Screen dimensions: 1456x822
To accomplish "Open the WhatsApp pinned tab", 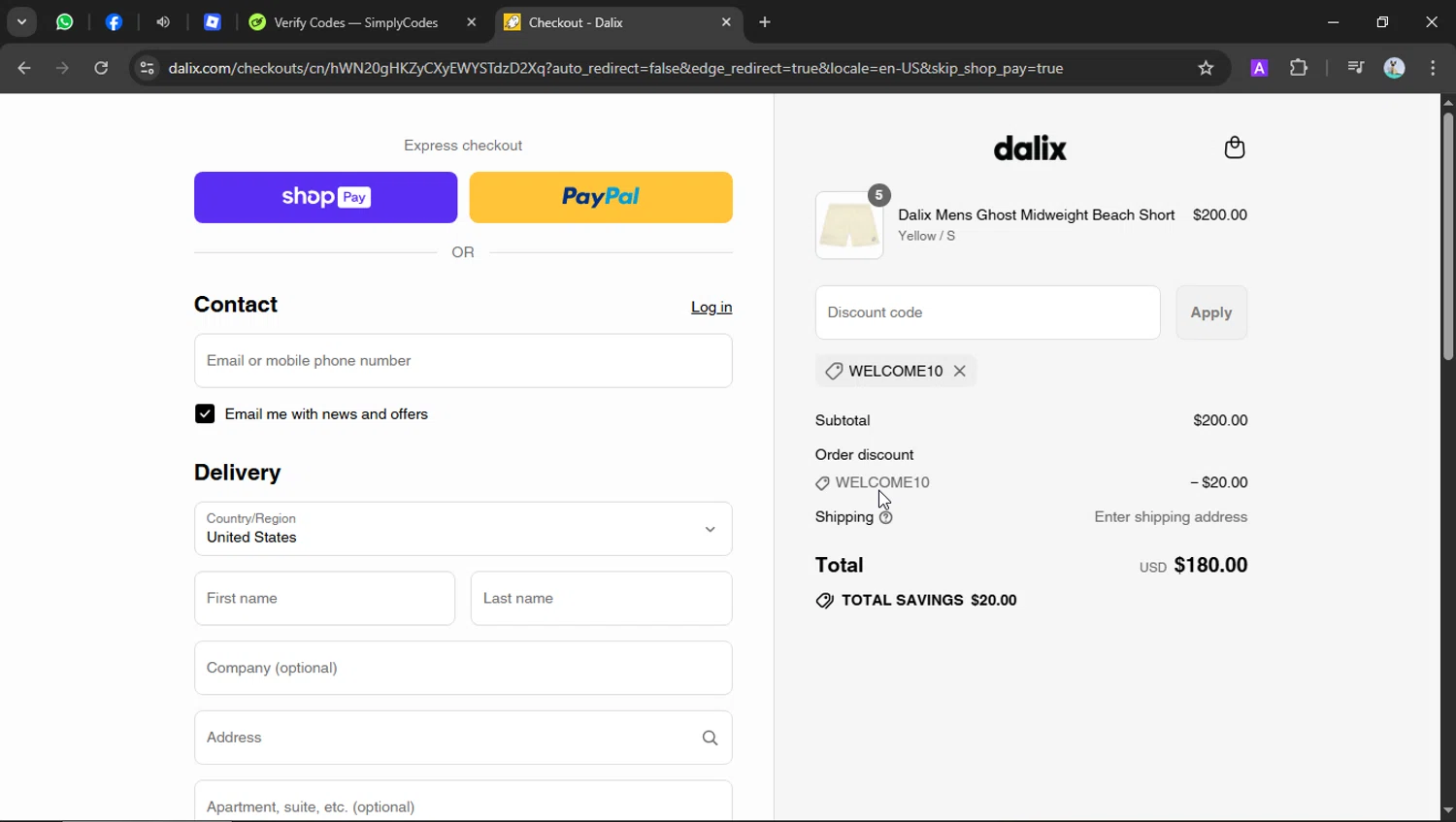I will pyautogui.click(x=65, y=21).
